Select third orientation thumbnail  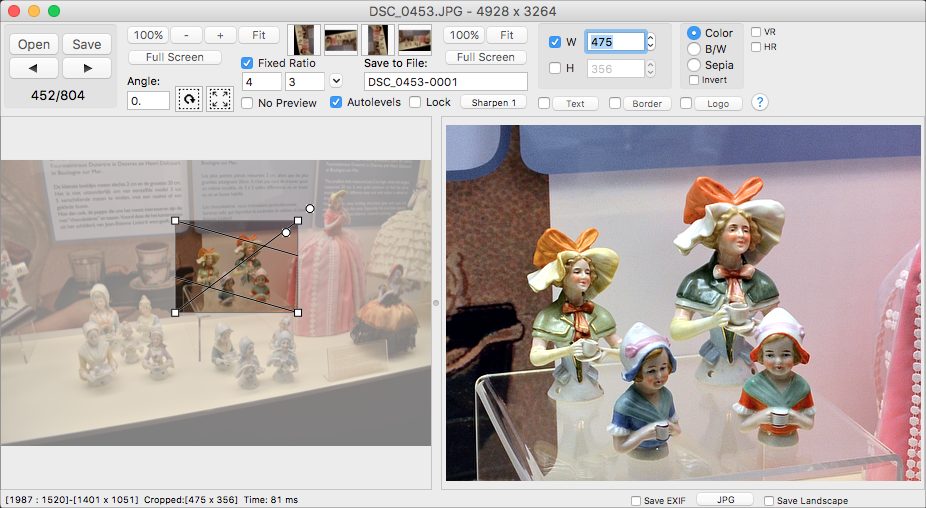[378, 40]
